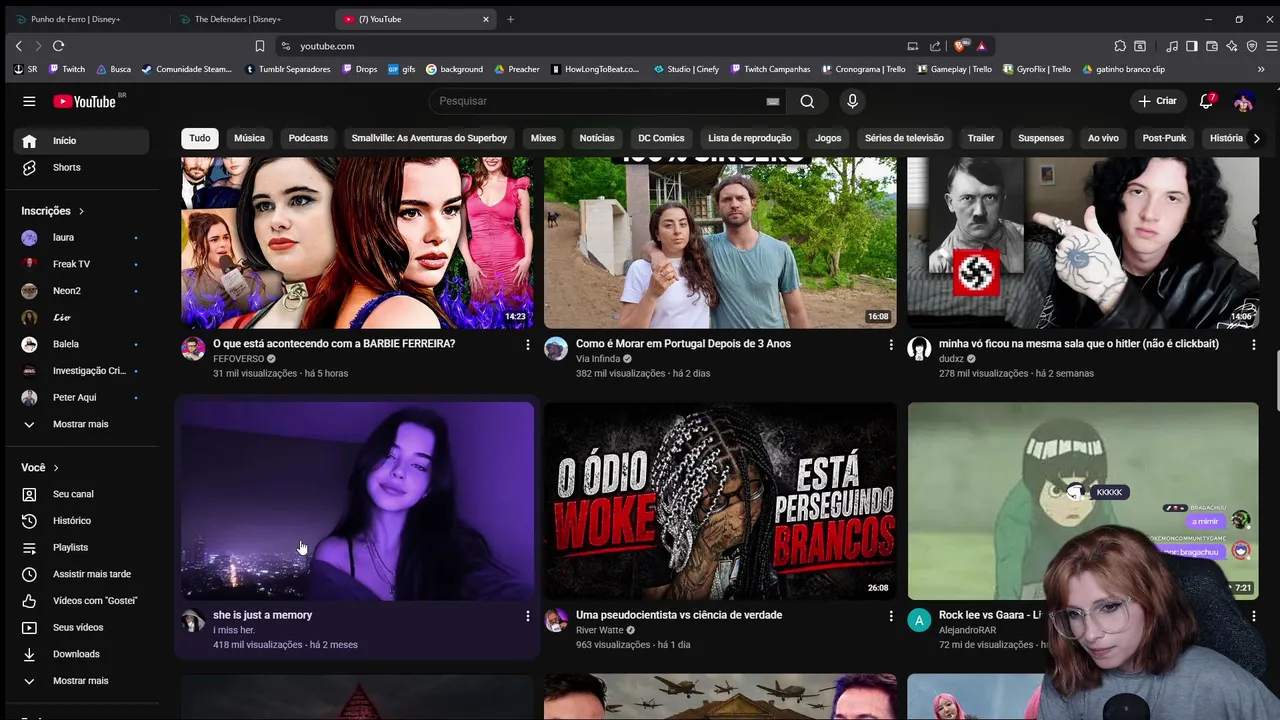Open the browser extensions puzzle icon
The height and width of the screenshot is (720, 1280).
(1120, 46)
